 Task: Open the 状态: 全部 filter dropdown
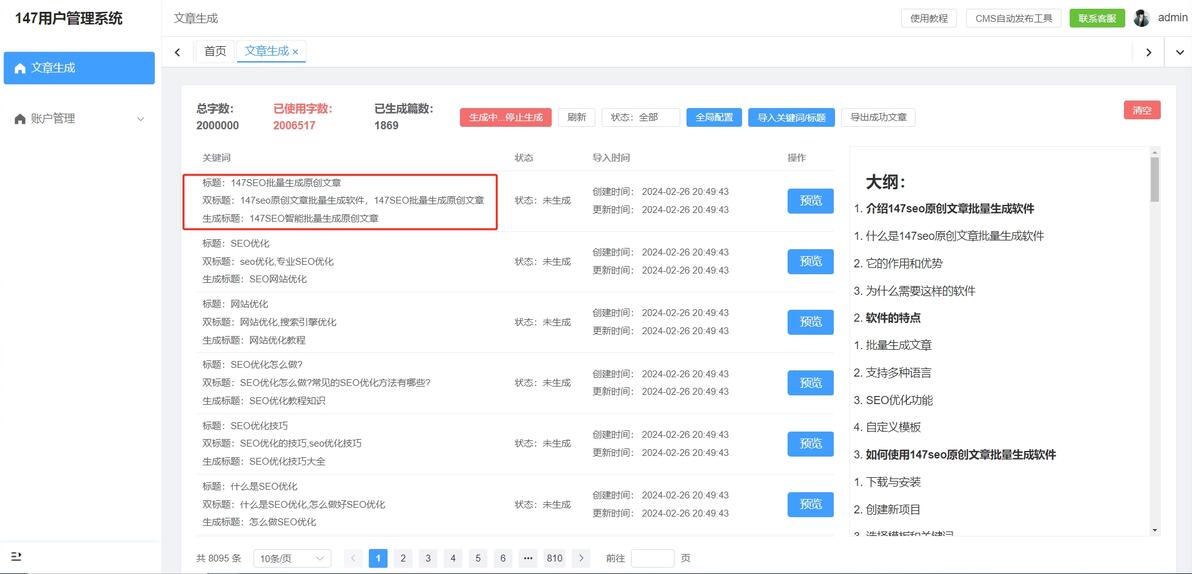point(641,117)
